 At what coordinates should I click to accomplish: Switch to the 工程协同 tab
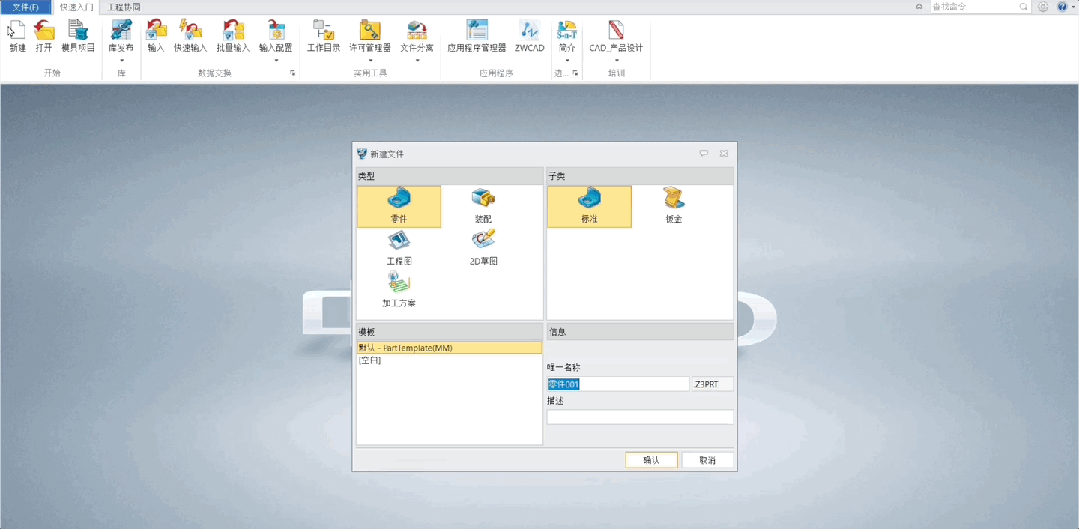(x=125, y=6)
